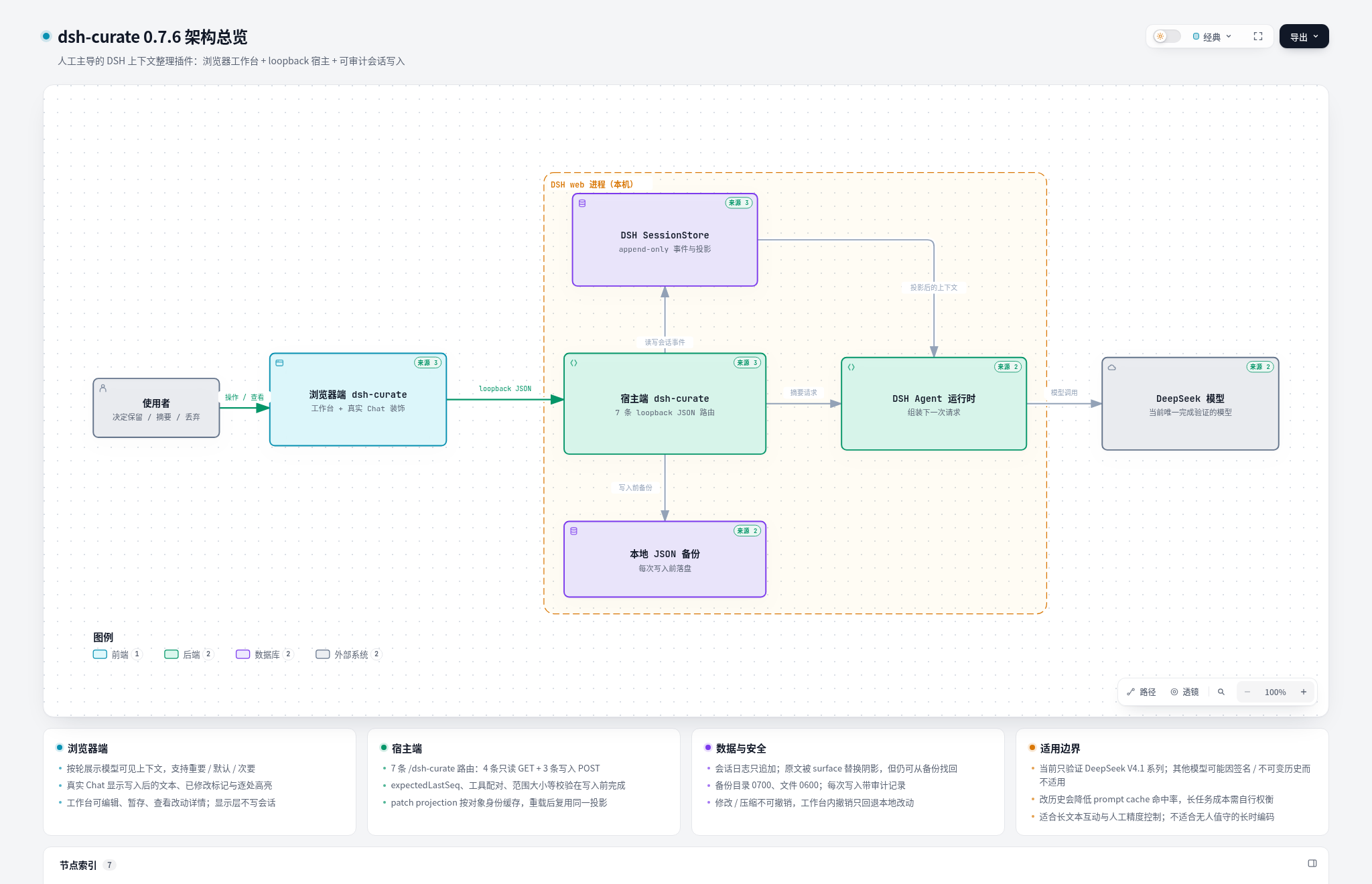Click the 适用边界 summary card heading
Image resolution: width=1372 pixels, height=884 pixels.
[x=1060, y=749]
